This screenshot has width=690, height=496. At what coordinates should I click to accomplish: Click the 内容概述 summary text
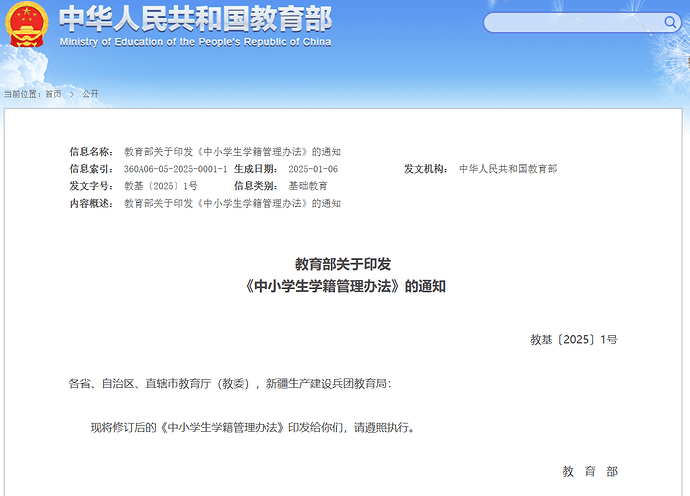click(x=232, y=203)
